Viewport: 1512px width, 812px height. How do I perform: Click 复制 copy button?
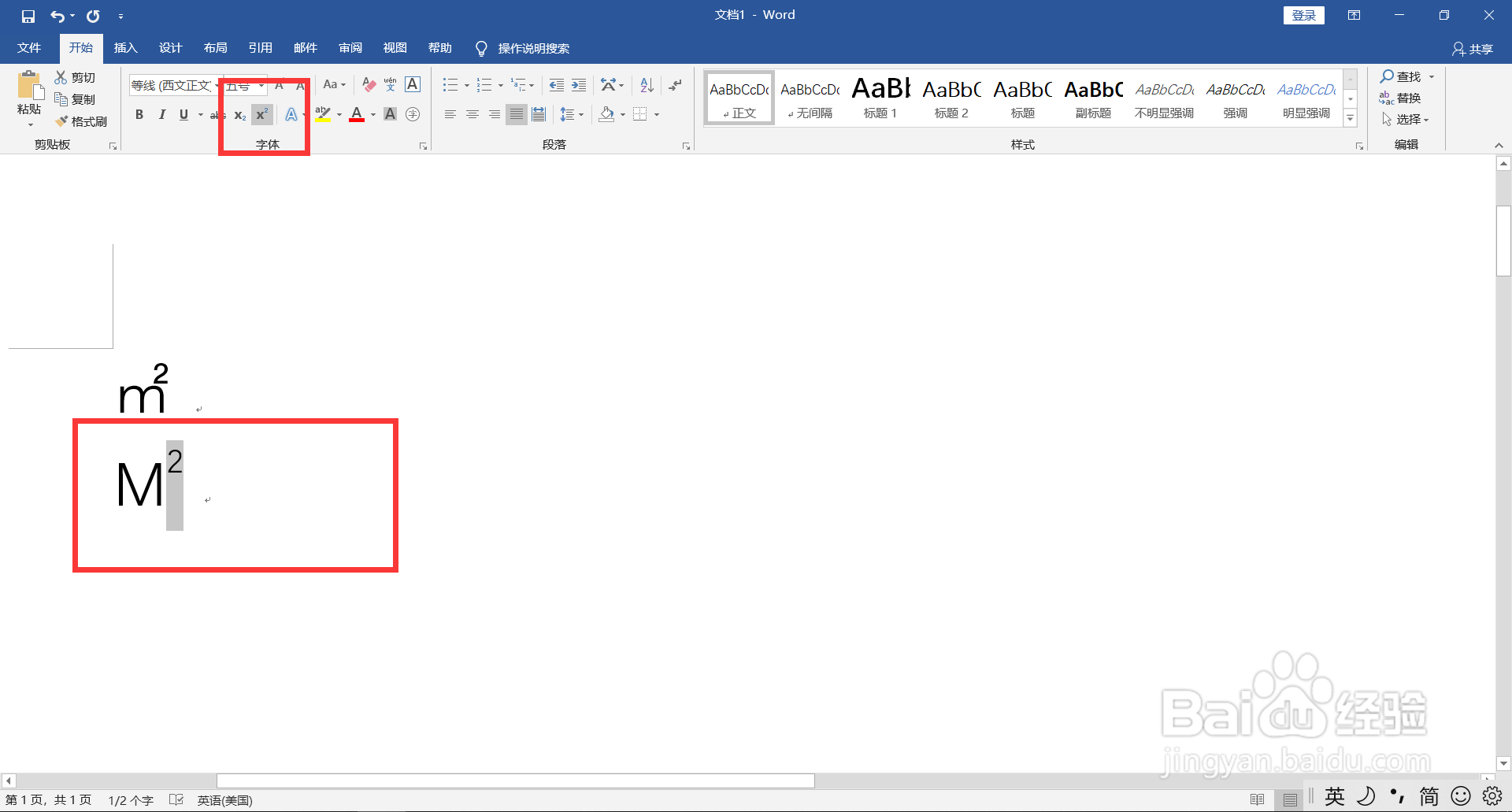[75, 99]
